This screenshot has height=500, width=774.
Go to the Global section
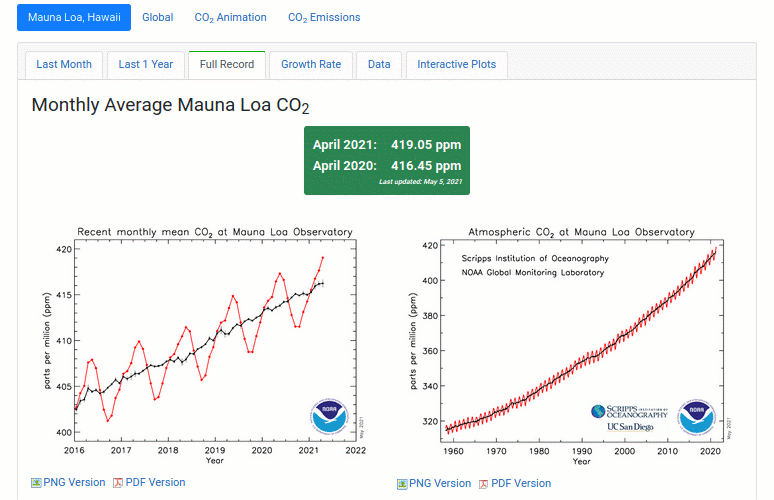point(157,18)
